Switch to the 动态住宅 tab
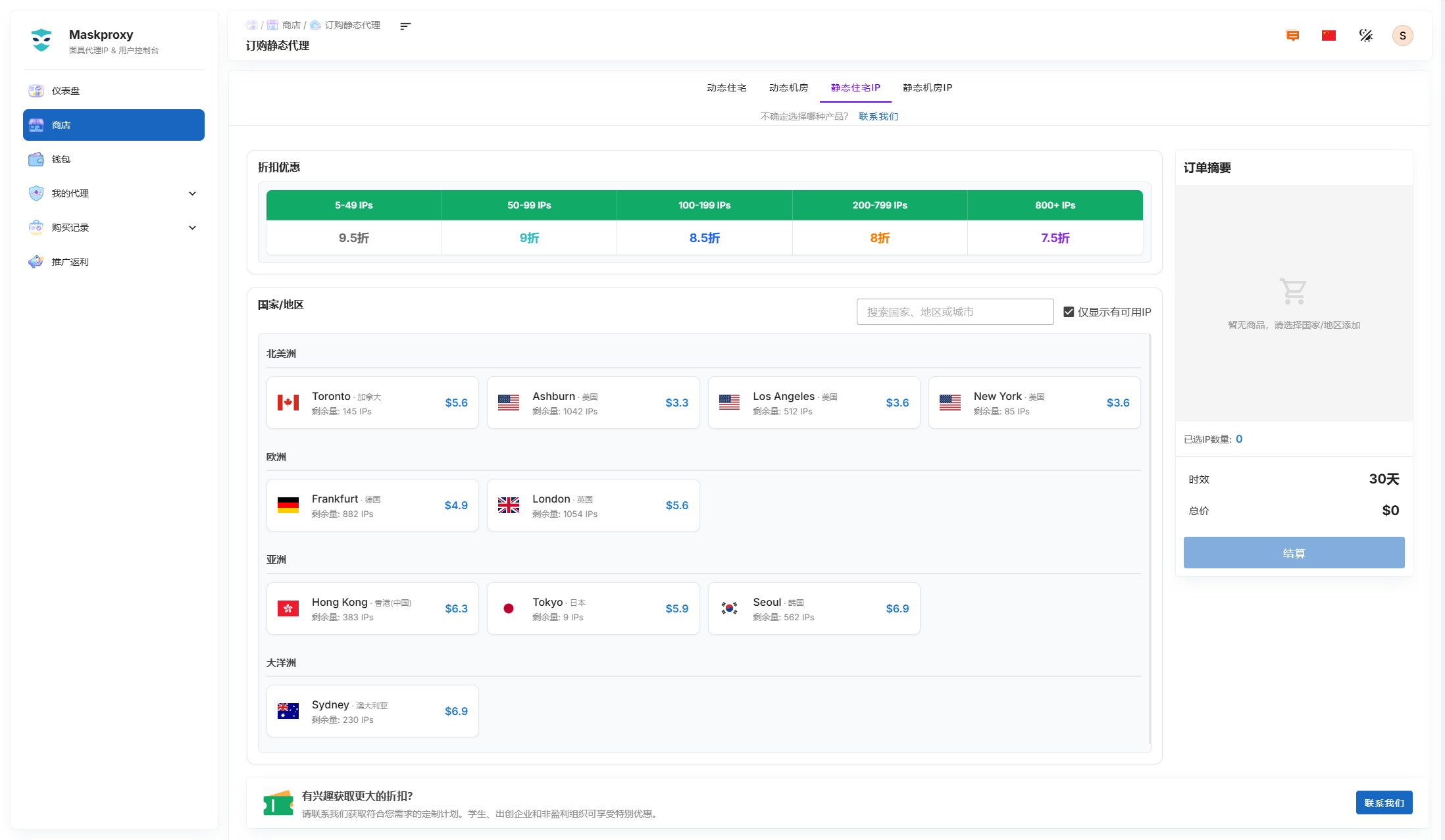The image size is (1445, 840). [x=726, y=87]
